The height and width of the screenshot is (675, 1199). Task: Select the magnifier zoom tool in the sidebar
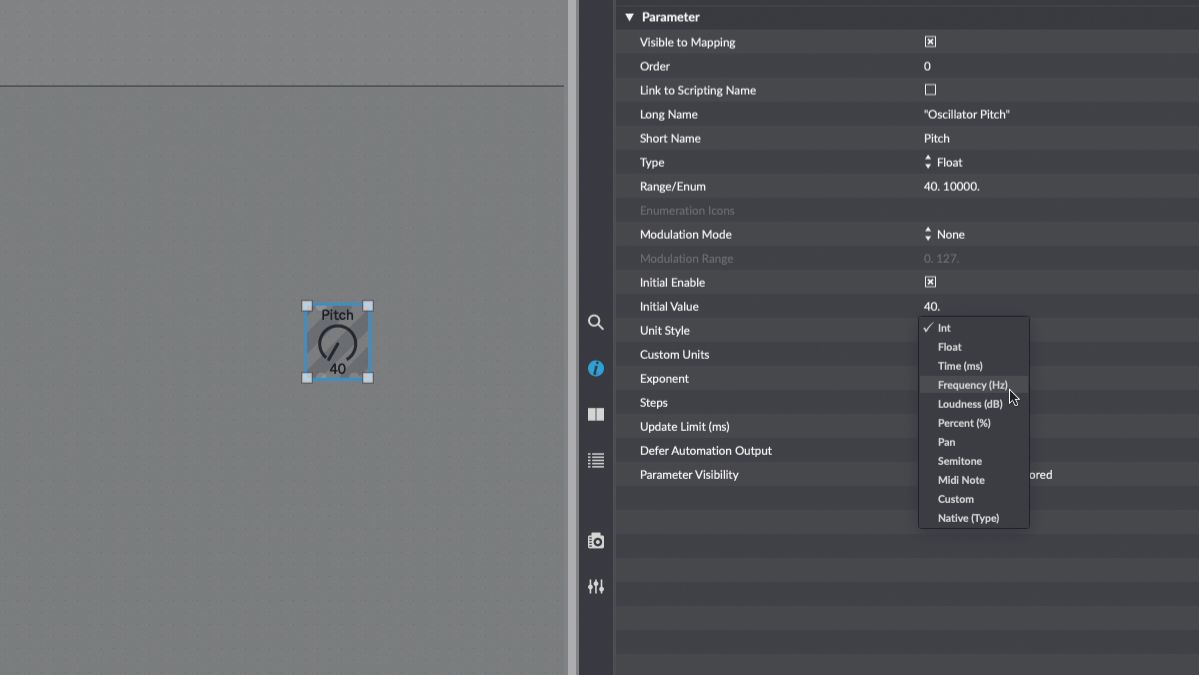[595, 322]
